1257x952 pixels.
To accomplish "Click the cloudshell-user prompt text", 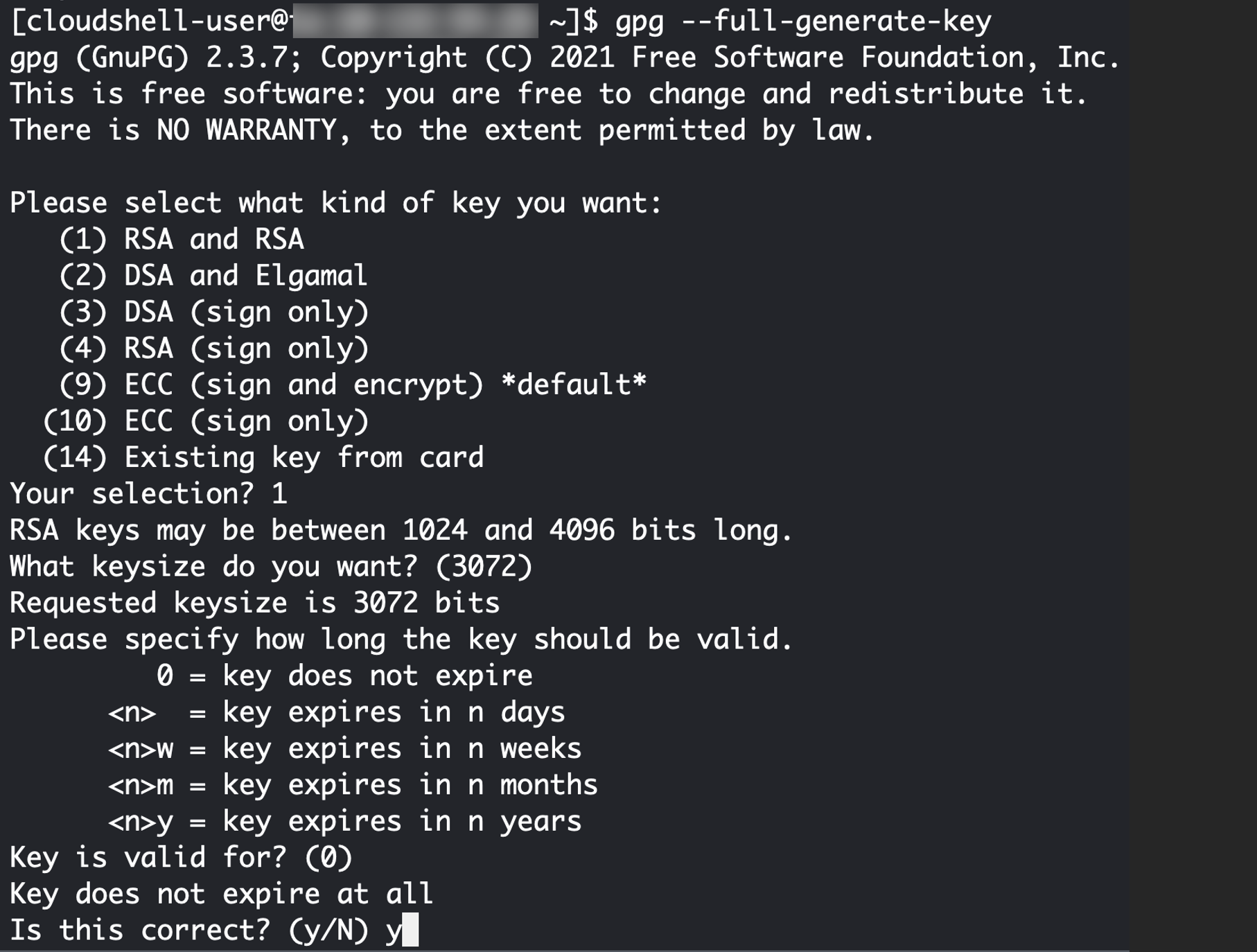I will (150, 21).
